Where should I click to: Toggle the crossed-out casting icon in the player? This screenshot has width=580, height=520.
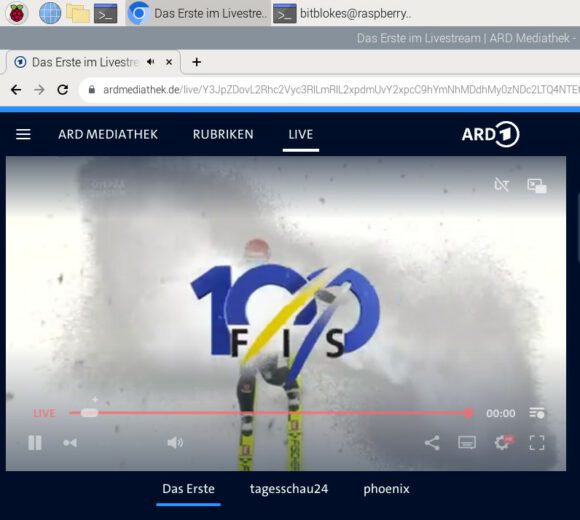502,185
